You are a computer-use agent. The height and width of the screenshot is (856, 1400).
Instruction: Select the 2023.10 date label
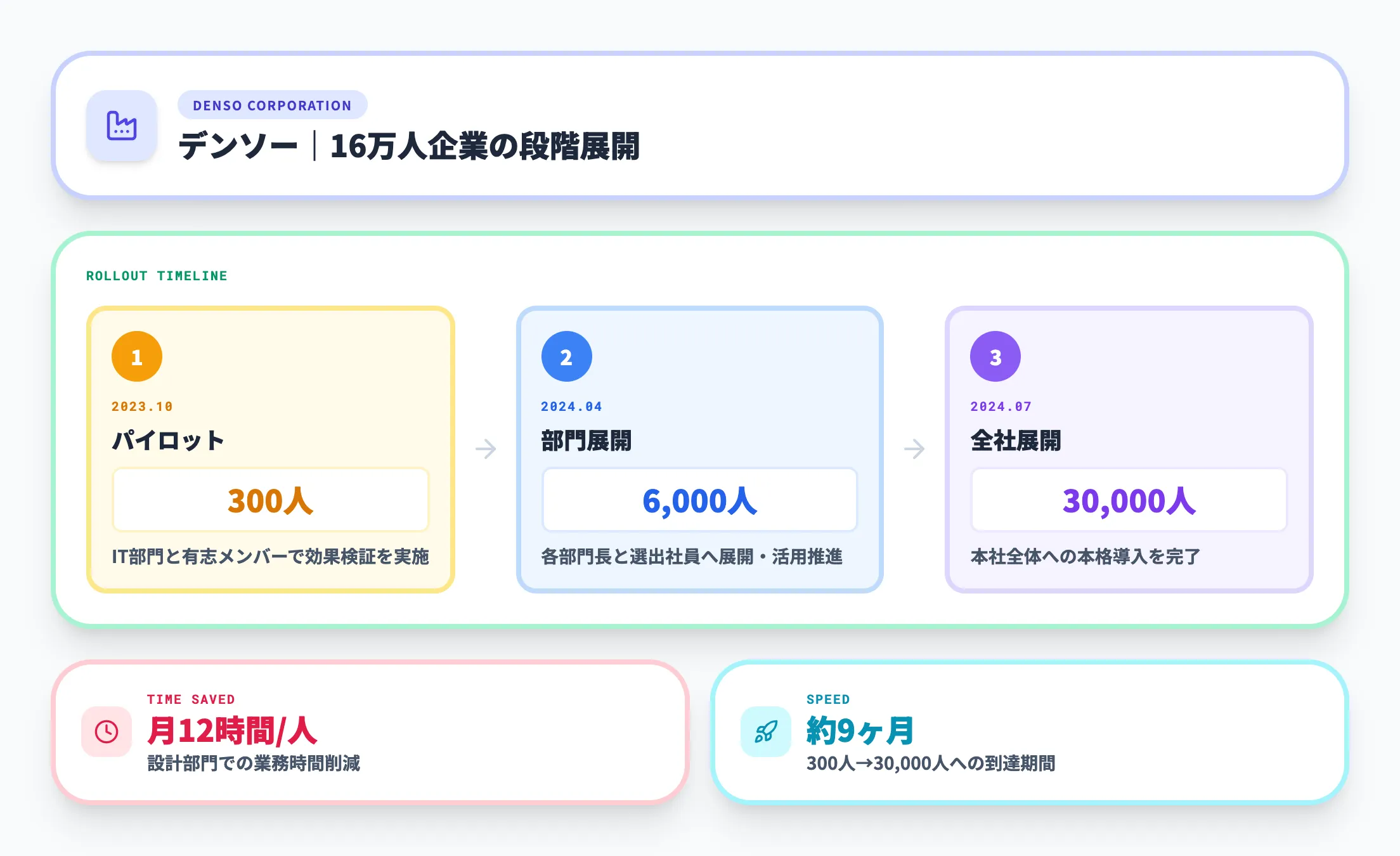[x=143, y=406]
